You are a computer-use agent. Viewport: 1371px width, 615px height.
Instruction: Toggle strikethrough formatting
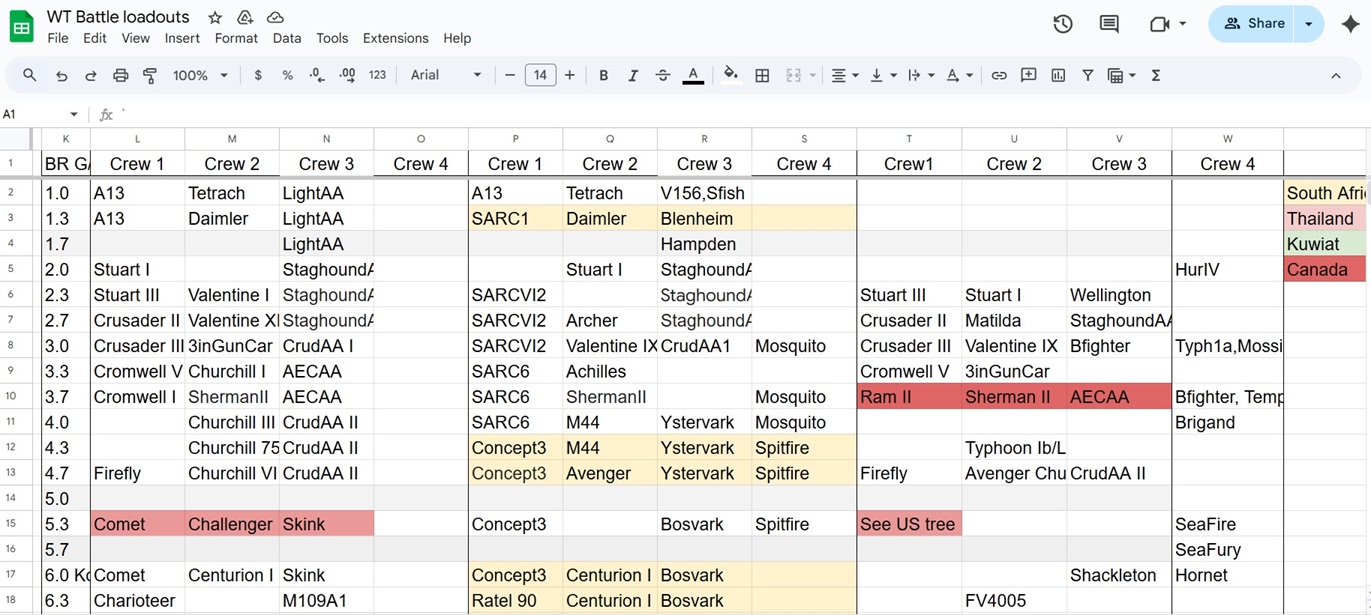point(663,75)
